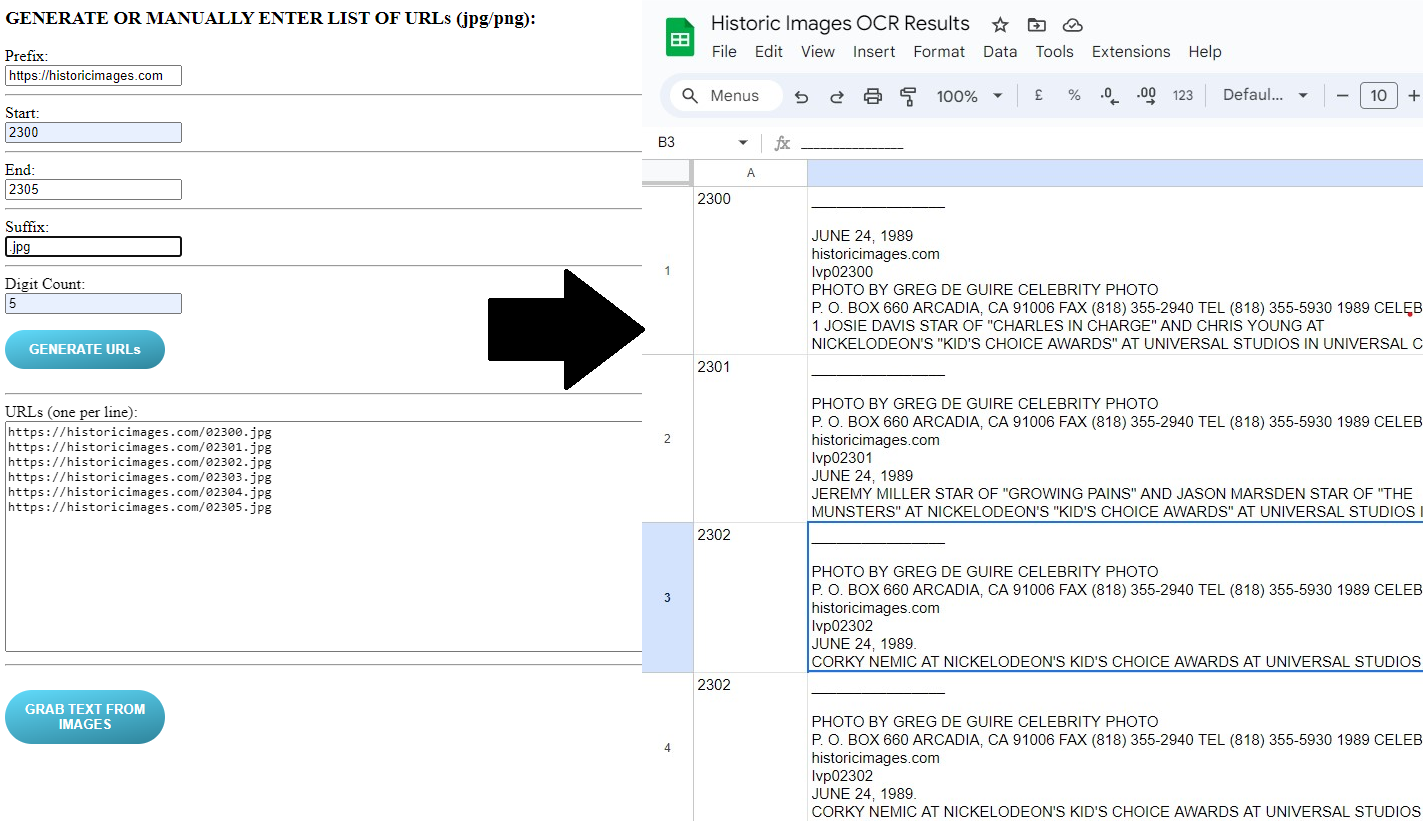Select row 1 header
This screenshot has width=1423, height=823.
[x=667, y=271]
